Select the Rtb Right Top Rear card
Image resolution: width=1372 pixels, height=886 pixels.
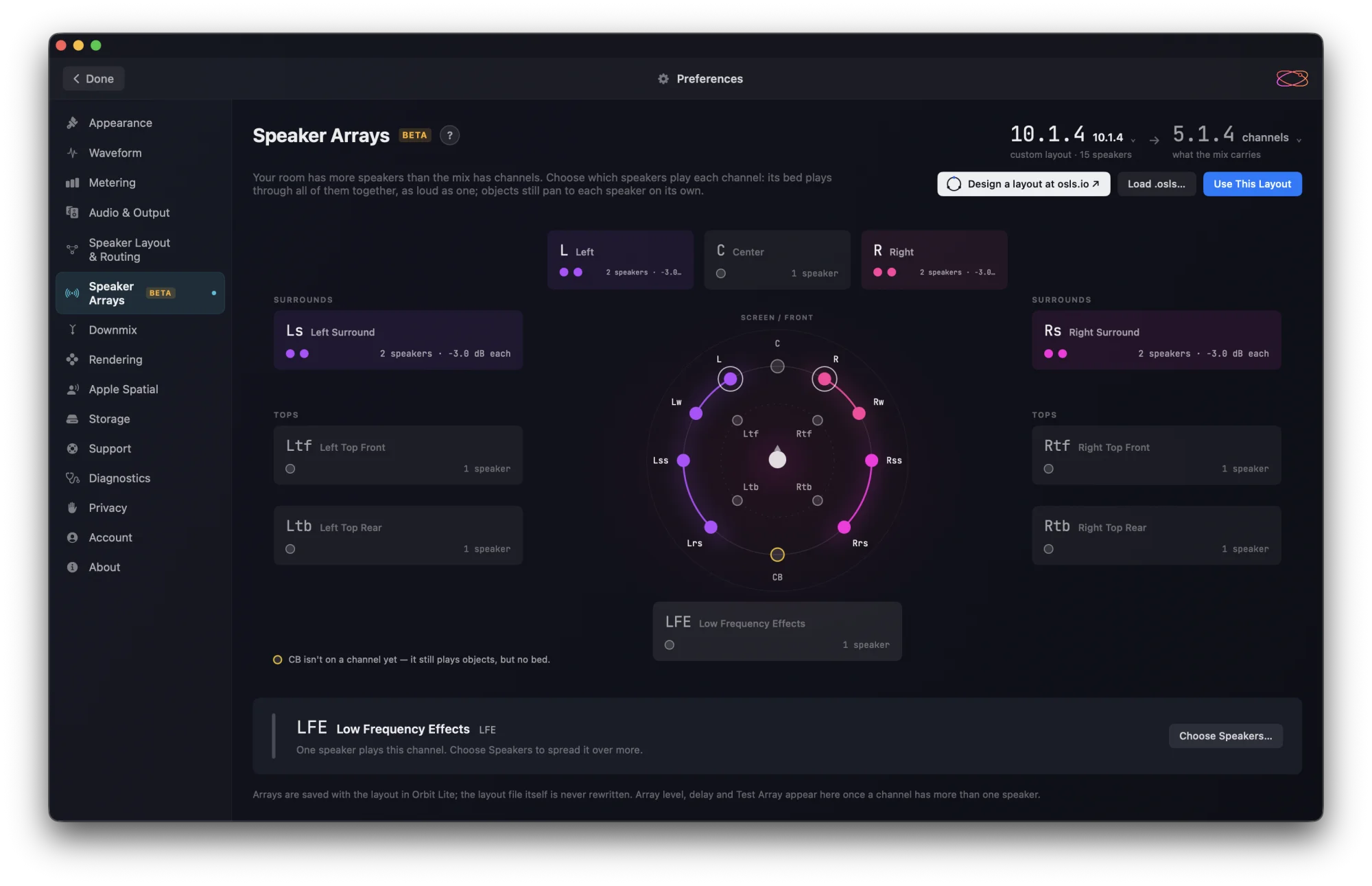[1156, 535]
